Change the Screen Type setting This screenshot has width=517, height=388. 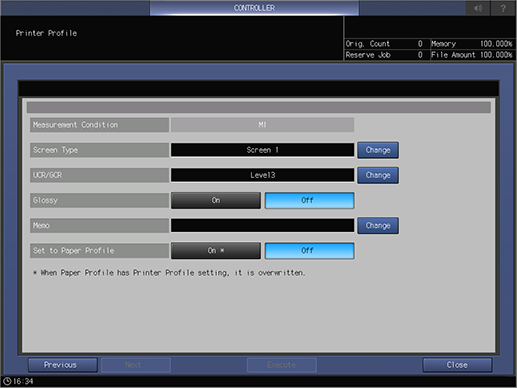pyautogui.click(x=378, y=150)
